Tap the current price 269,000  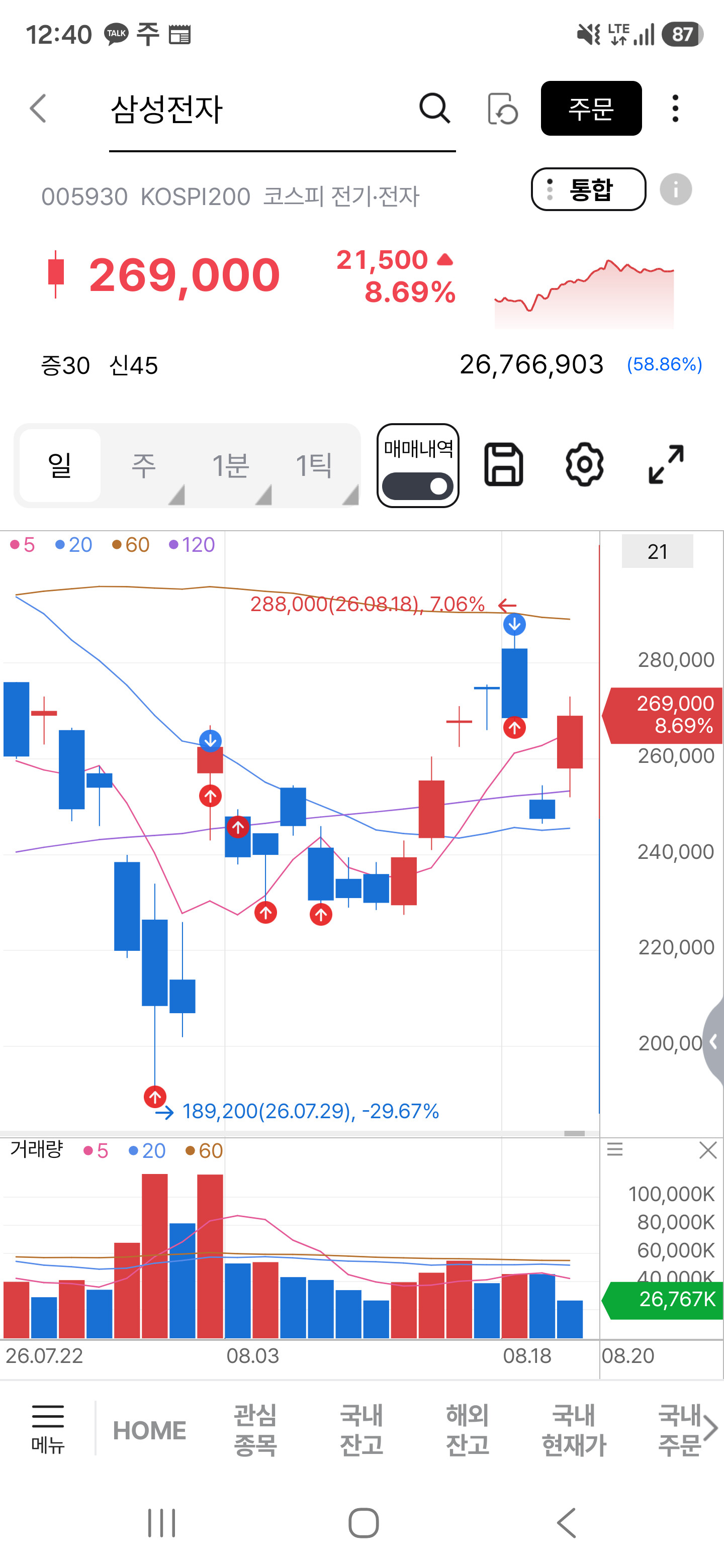coord(185,275)
